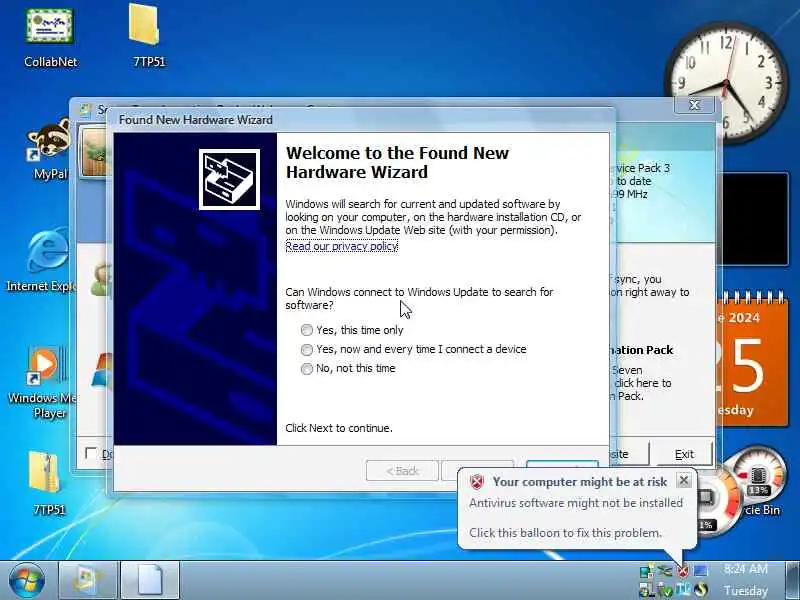This screenshot has width=800, height=600.
Task: Click the 'Click Next to continue.' text
Action: point(339,428)
